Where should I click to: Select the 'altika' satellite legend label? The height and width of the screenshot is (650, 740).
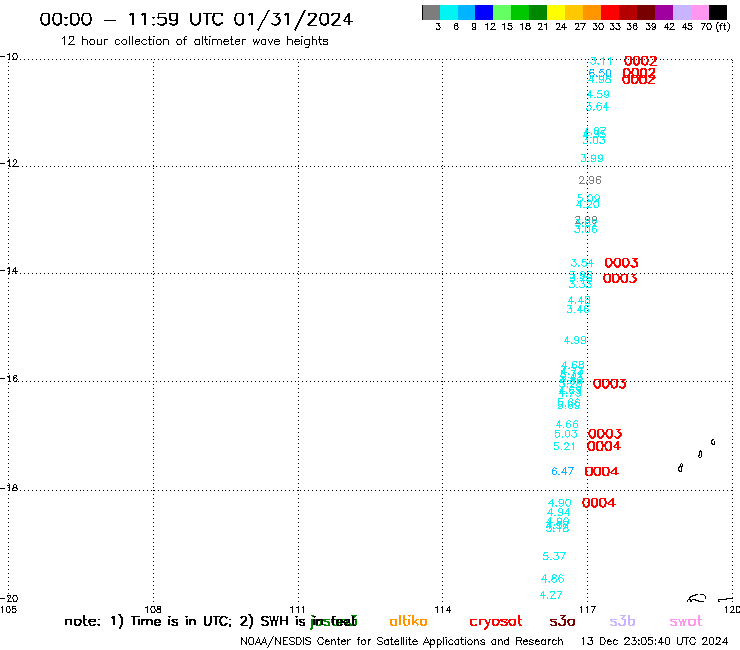click(408, 621)
